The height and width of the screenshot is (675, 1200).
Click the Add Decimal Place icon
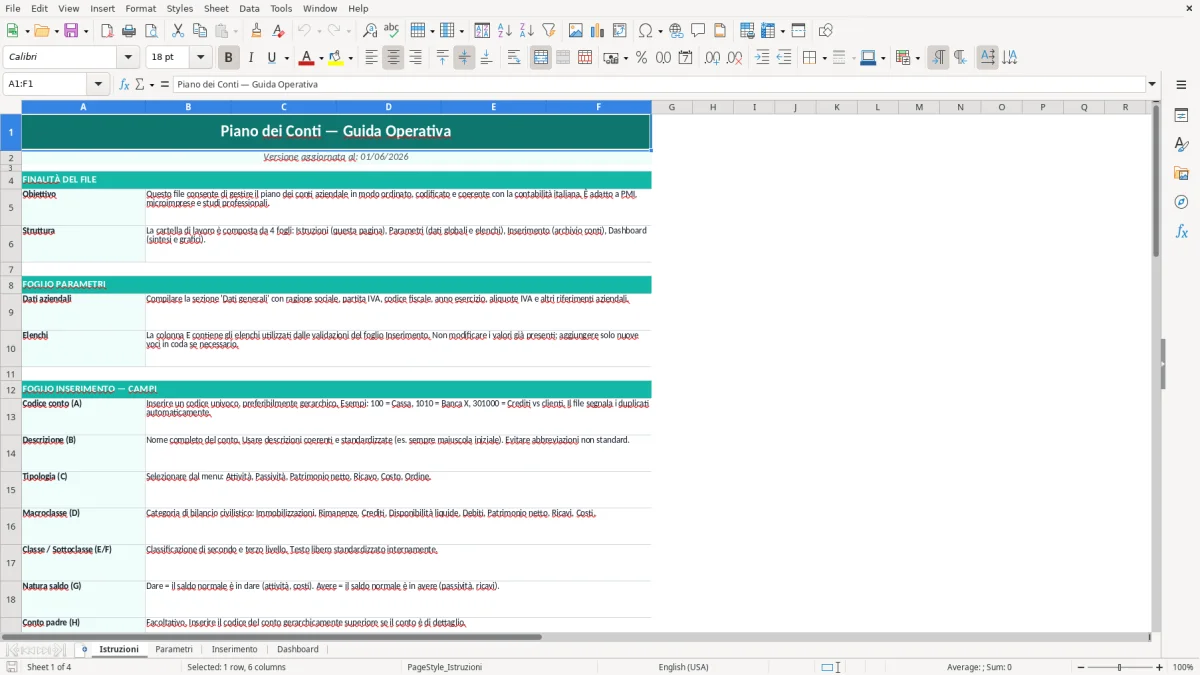click(713, 58)
